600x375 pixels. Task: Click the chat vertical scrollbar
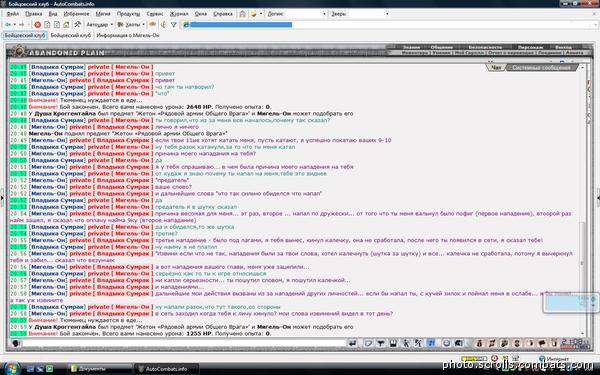pos(582,201)
